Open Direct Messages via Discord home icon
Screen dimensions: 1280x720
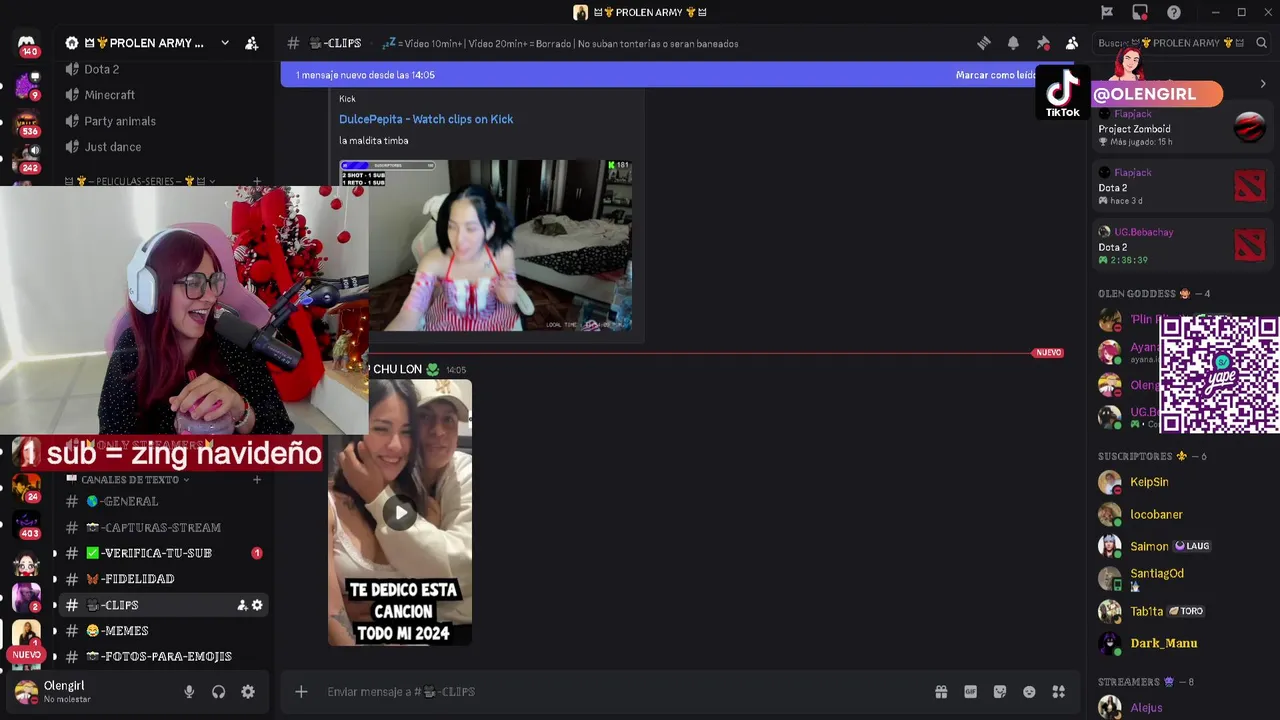27,44
